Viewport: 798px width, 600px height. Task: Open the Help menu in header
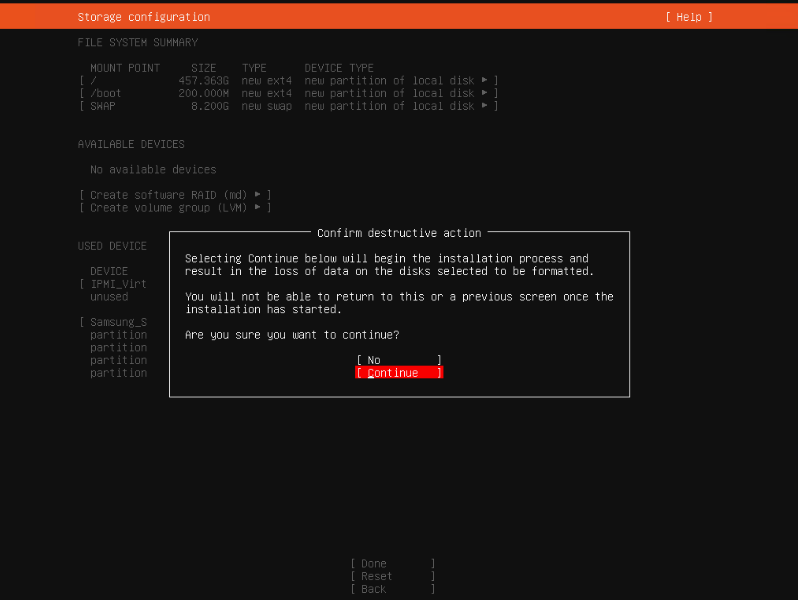(689, 17)
